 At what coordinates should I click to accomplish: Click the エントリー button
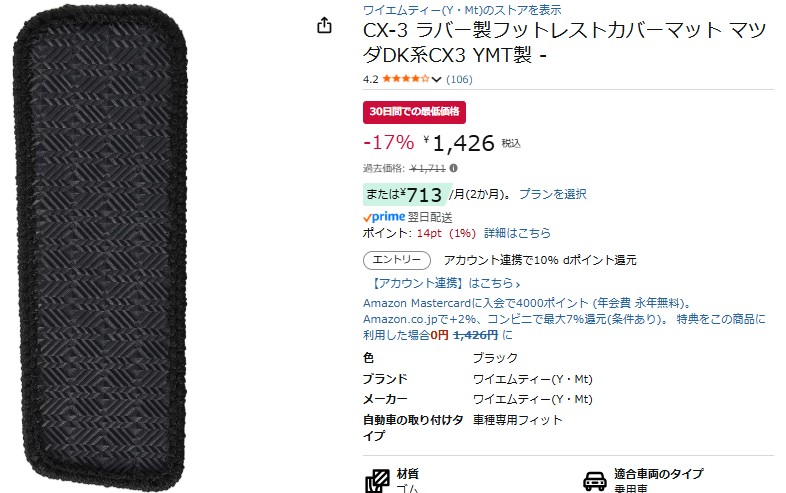tap(397, 260)
